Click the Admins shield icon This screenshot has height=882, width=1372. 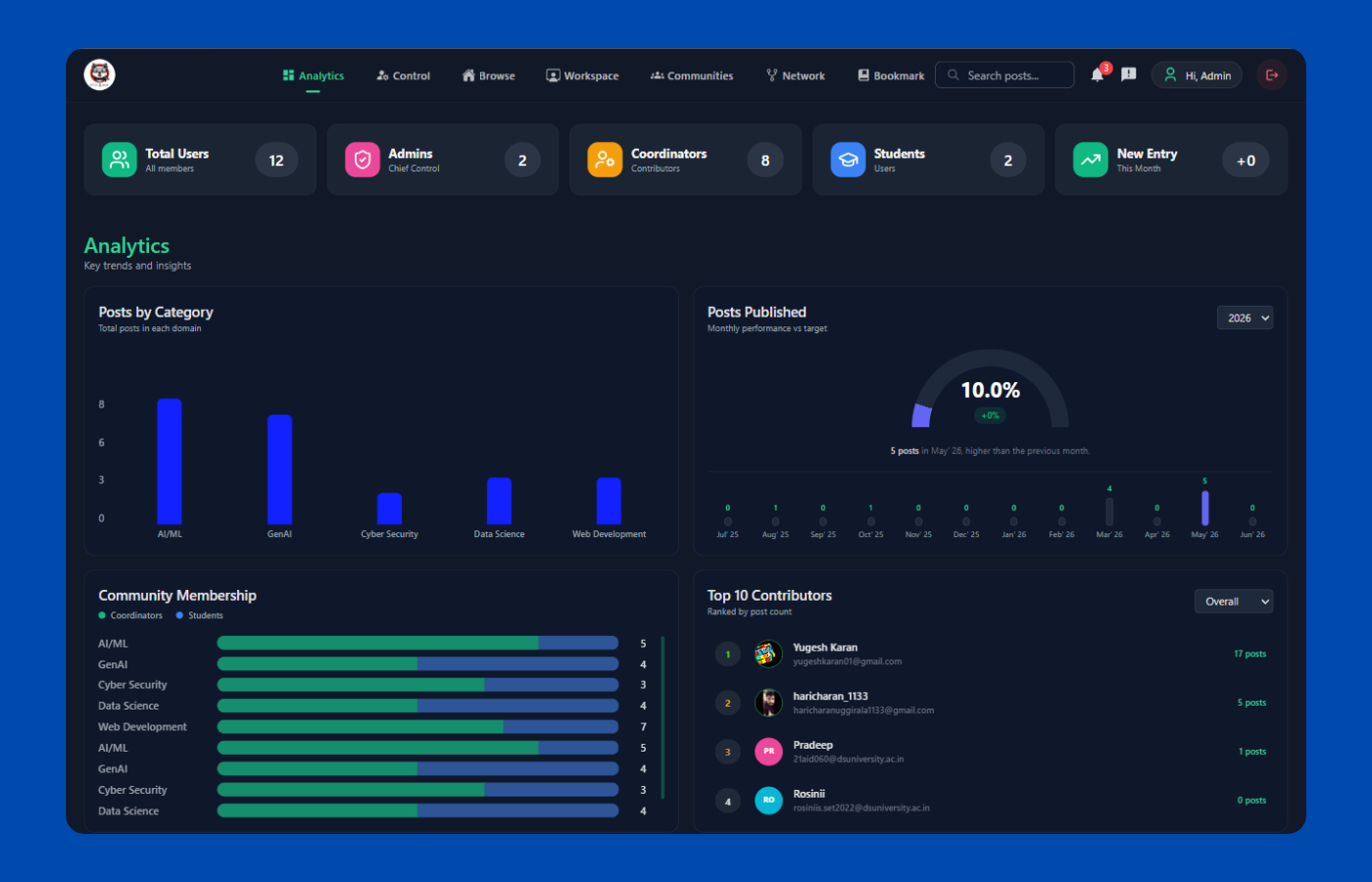(363, 160)
